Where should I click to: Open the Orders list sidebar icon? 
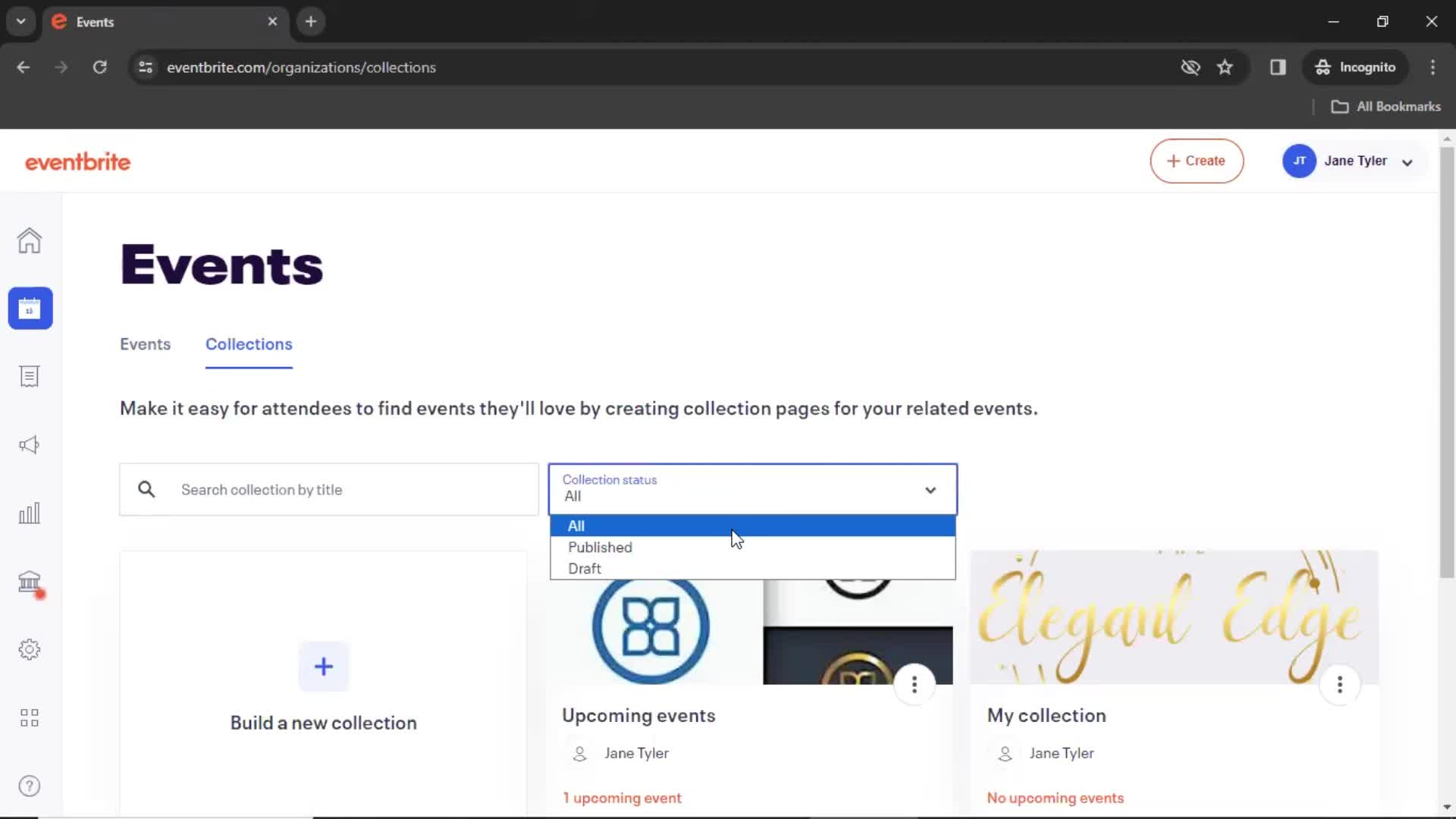(x=30, y=377)
